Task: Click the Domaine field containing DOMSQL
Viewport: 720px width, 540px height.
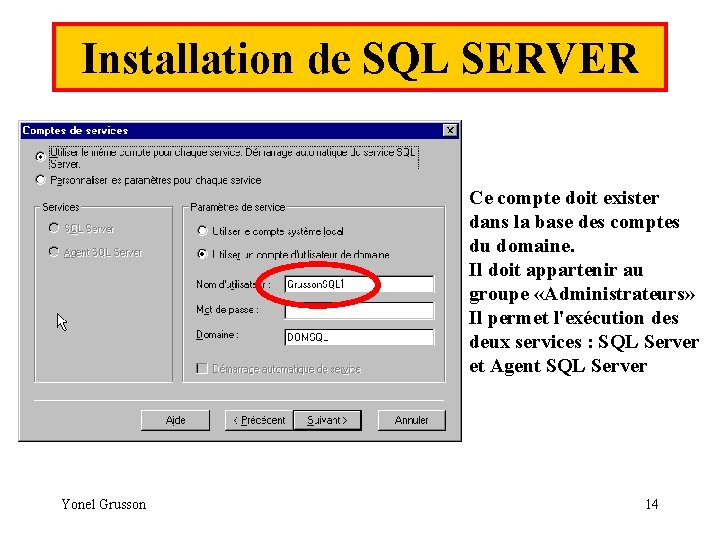Action: coord(359,338)
